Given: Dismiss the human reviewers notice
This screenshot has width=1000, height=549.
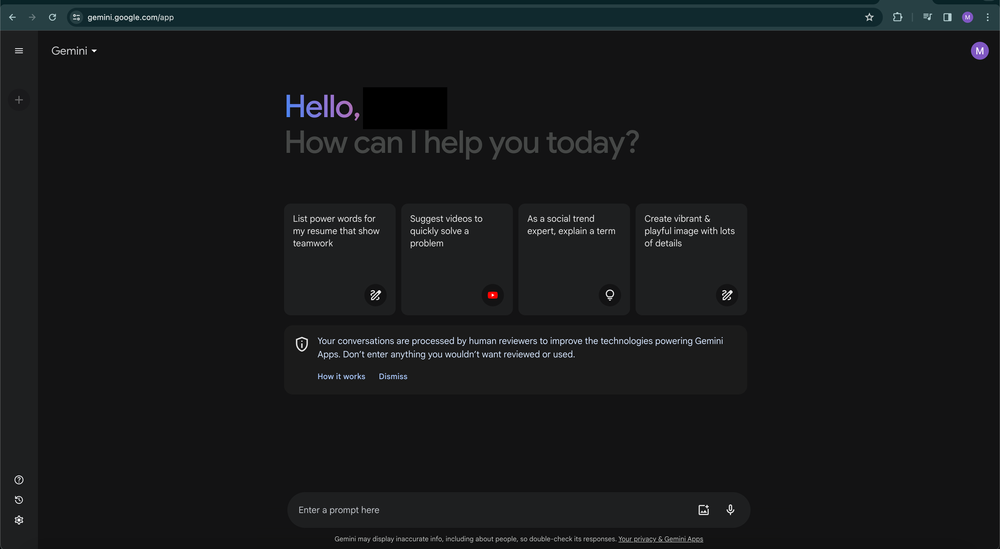Looking at the screenshot, I should [x=393, y=377].
